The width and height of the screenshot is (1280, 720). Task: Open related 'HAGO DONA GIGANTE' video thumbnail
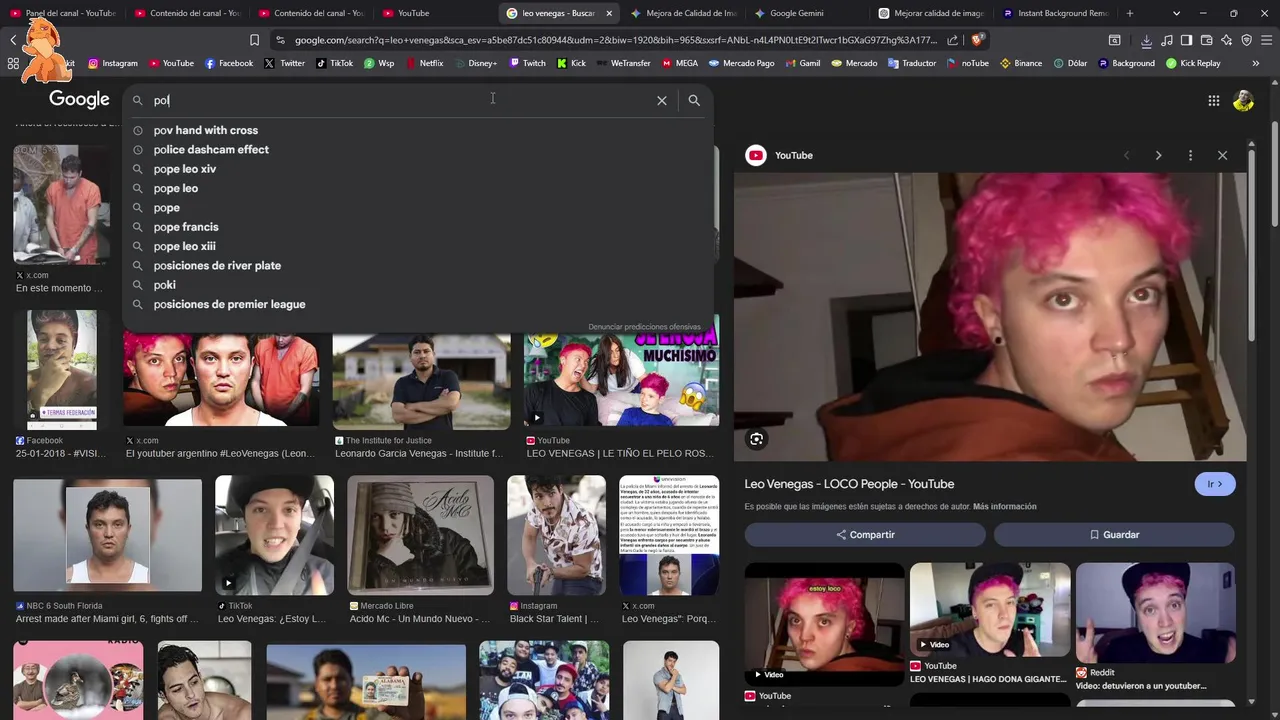click(x=990, y=609)
